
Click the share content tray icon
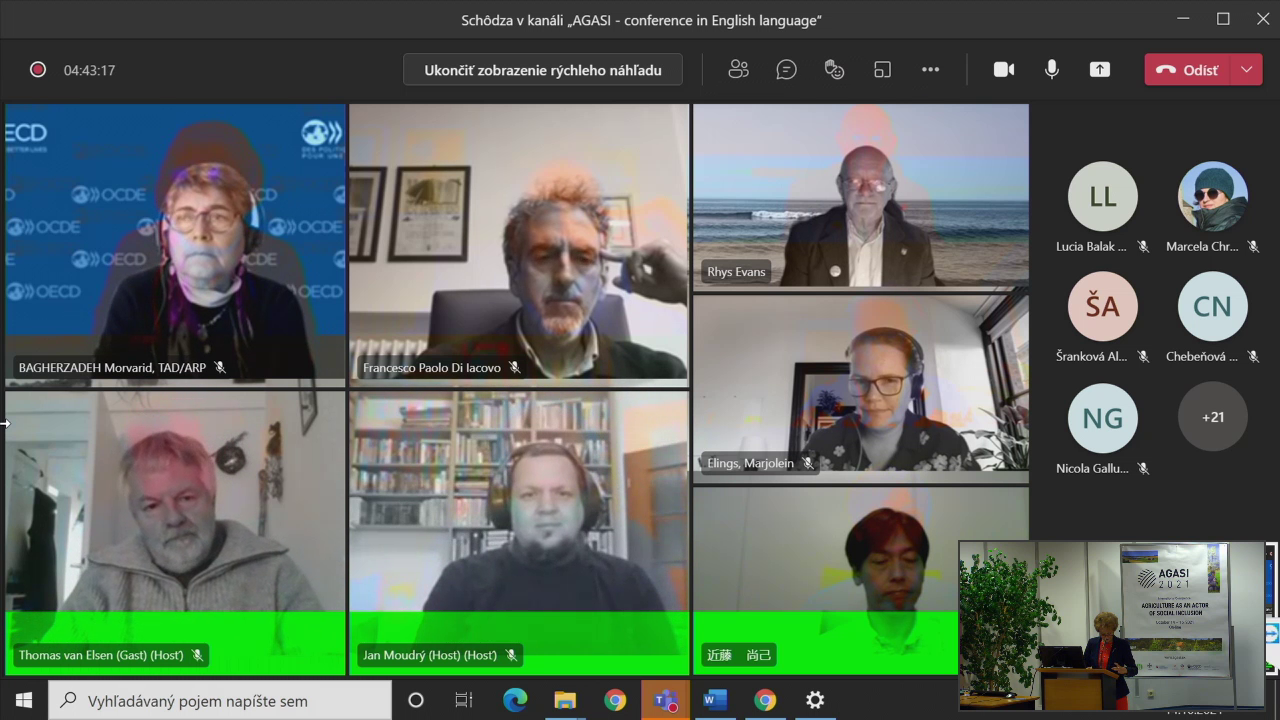click(1100, 69)
